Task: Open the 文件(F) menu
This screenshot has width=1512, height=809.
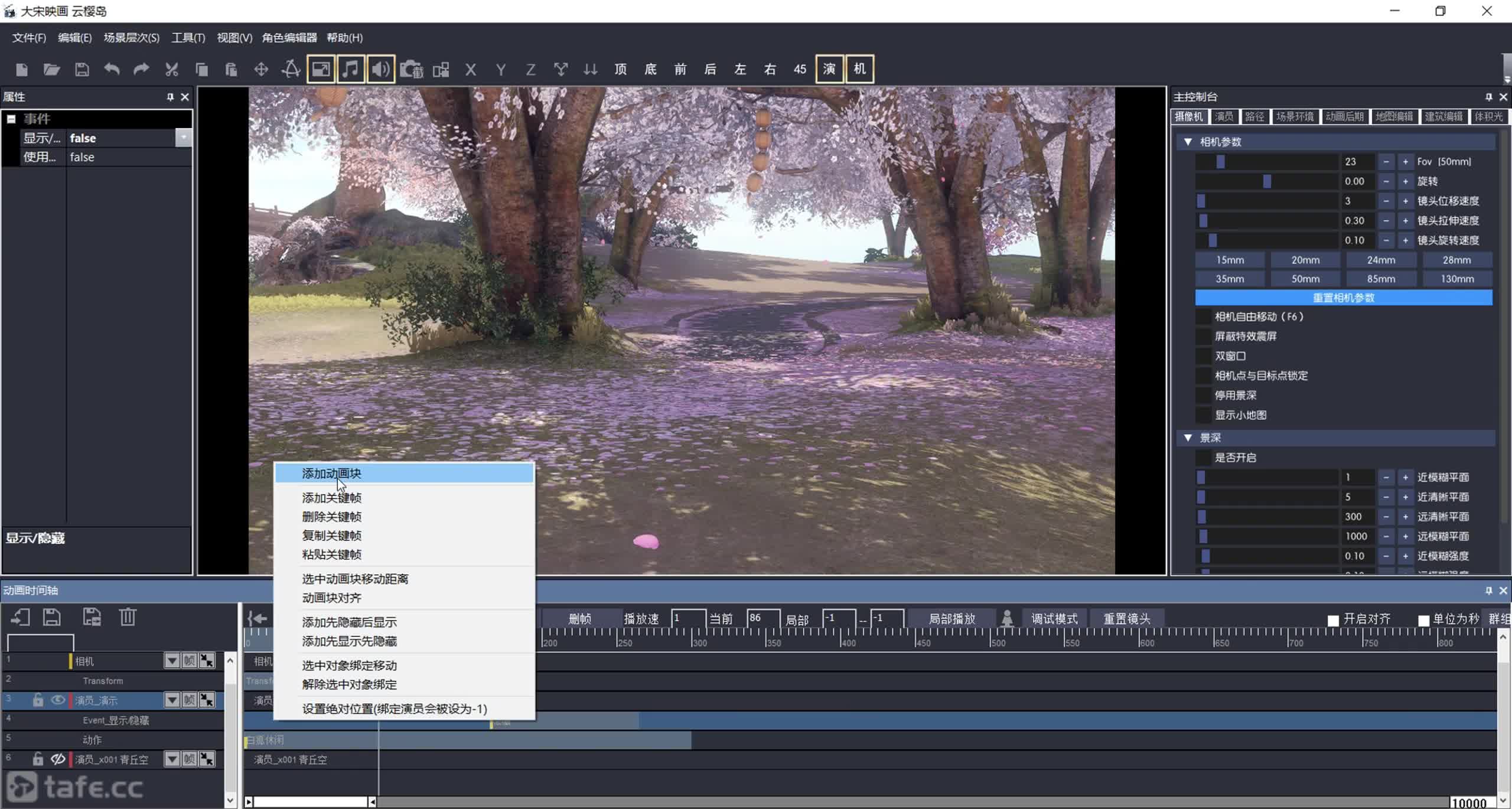Action: [29, 38]
